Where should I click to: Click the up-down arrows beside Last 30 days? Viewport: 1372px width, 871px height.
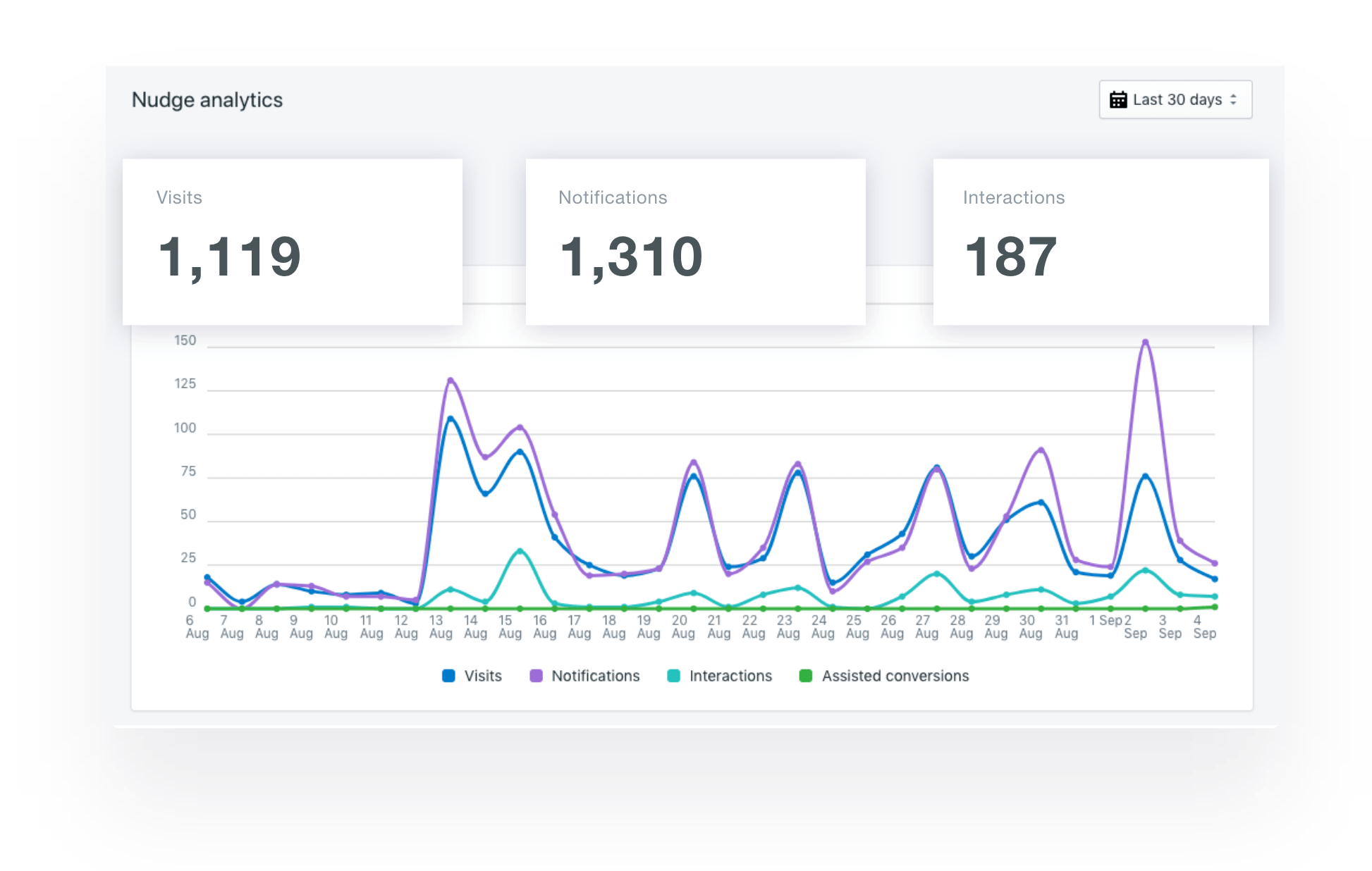pyautogui.click(x=1233, y=99)
